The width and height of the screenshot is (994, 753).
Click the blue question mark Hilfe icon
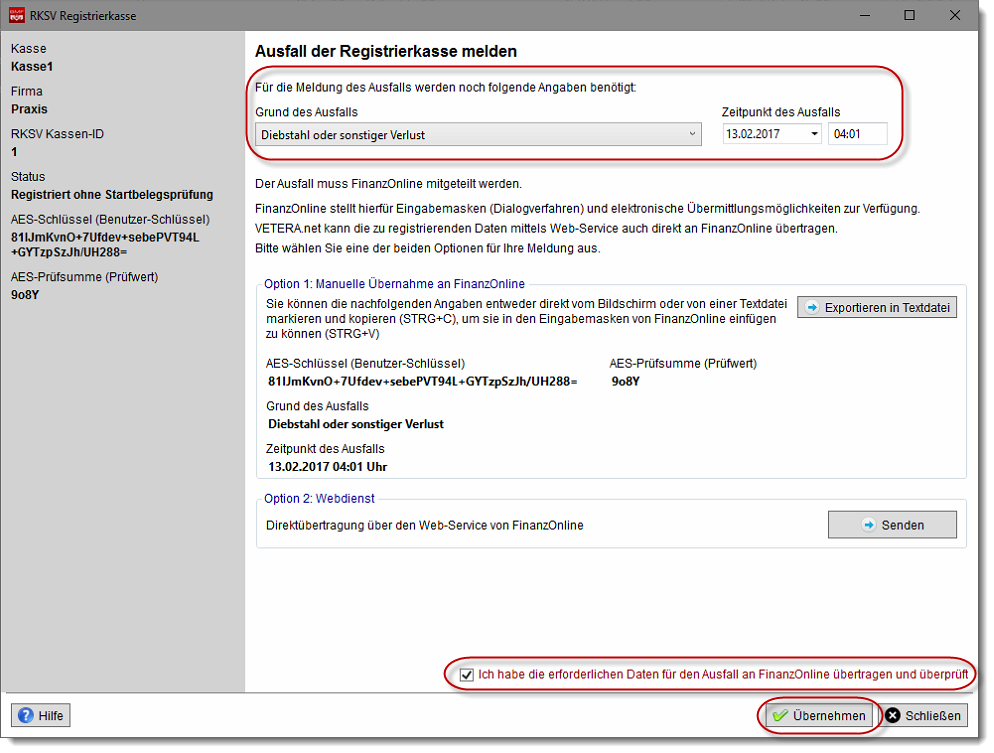26,715
